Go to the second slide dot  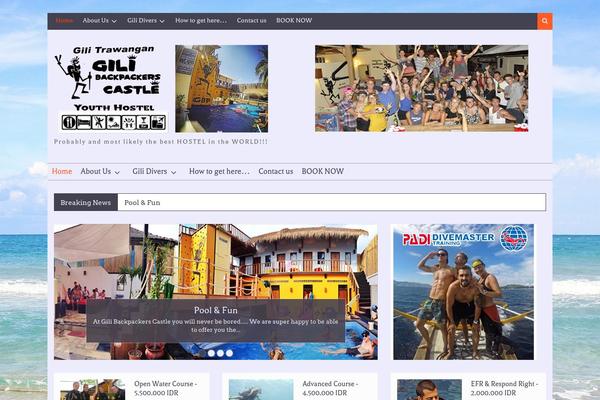[220, 353]
